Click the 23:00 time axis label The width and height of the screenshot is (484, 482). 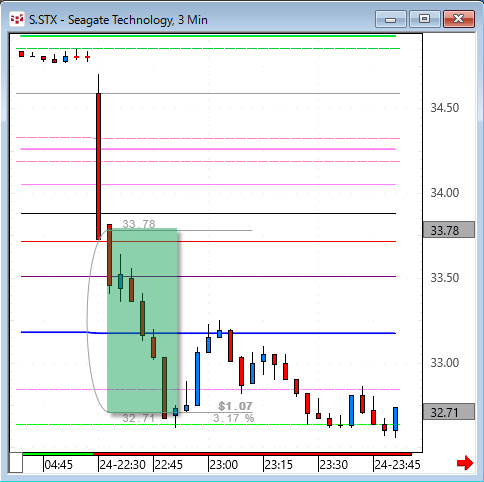(224, 464)
